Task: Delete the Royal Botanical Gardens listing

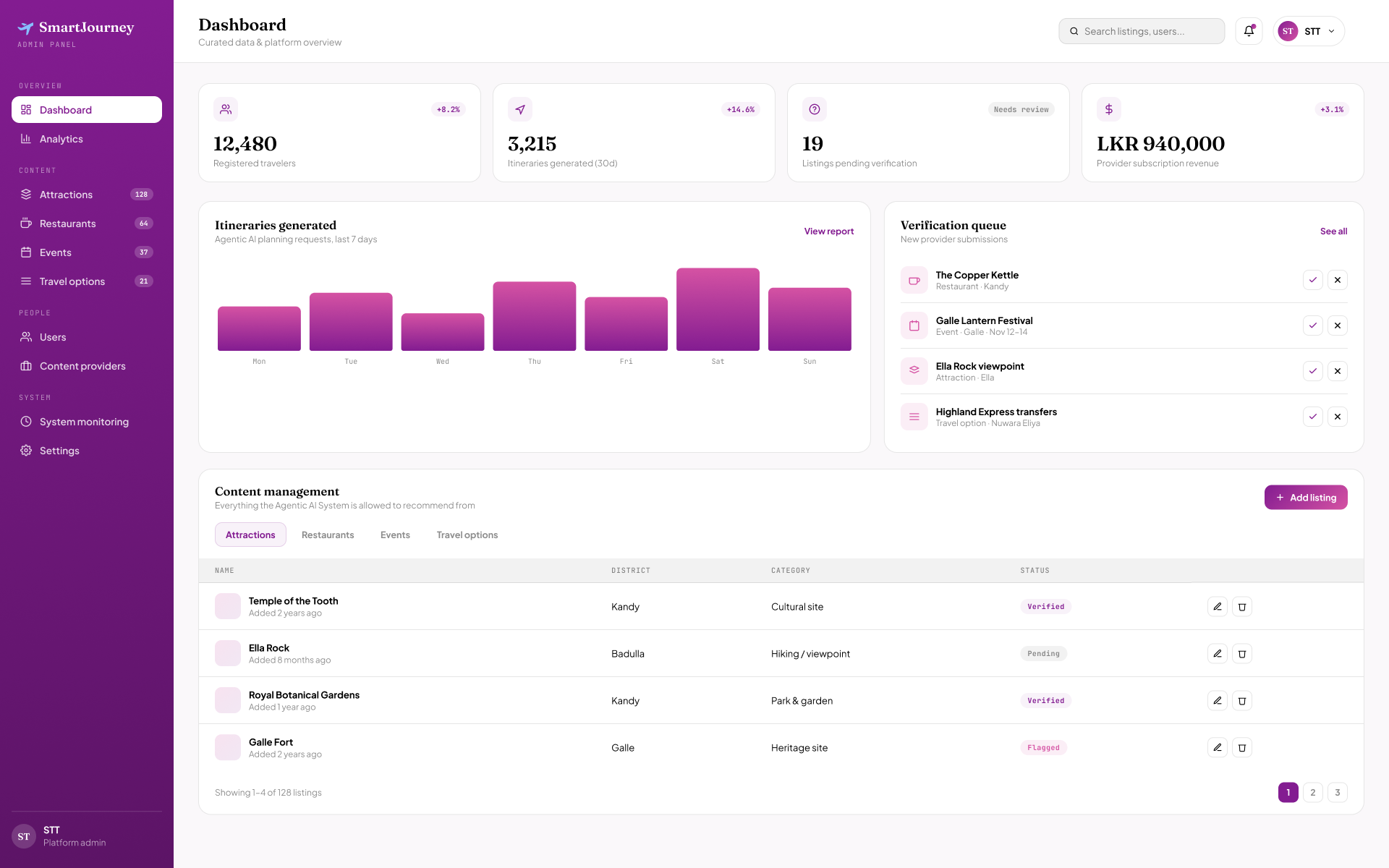Action: pyautogui.click(x=1241, y=701)
